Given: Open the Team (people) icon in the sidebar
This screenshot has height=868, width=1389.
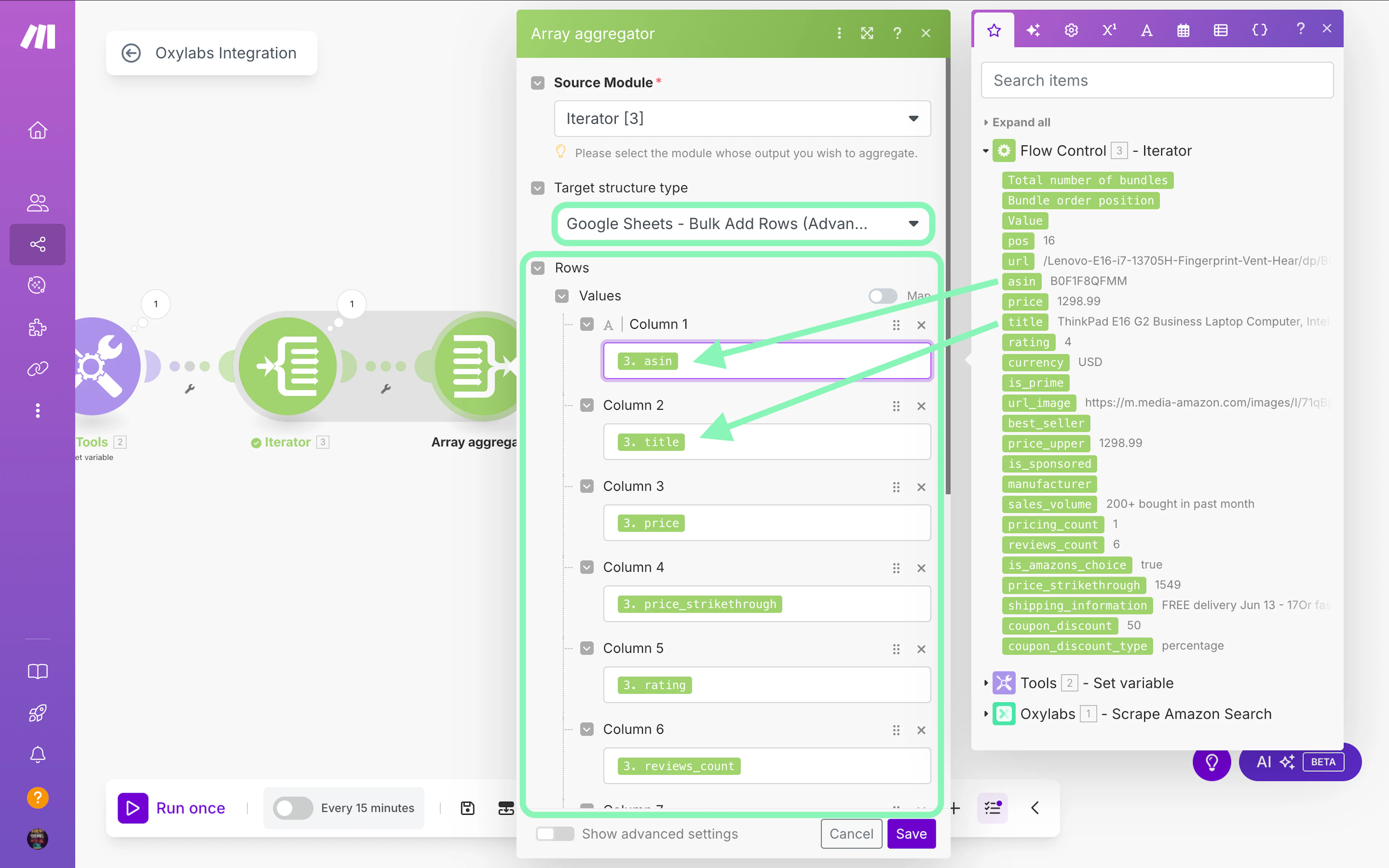Looking at the screenshot, I should pos(37,203).
